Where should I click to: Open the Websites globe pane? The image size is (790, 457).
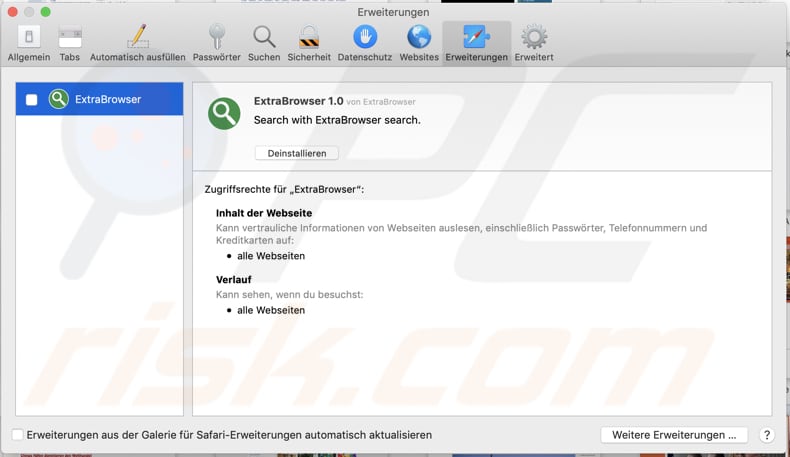tap(419, 43)
